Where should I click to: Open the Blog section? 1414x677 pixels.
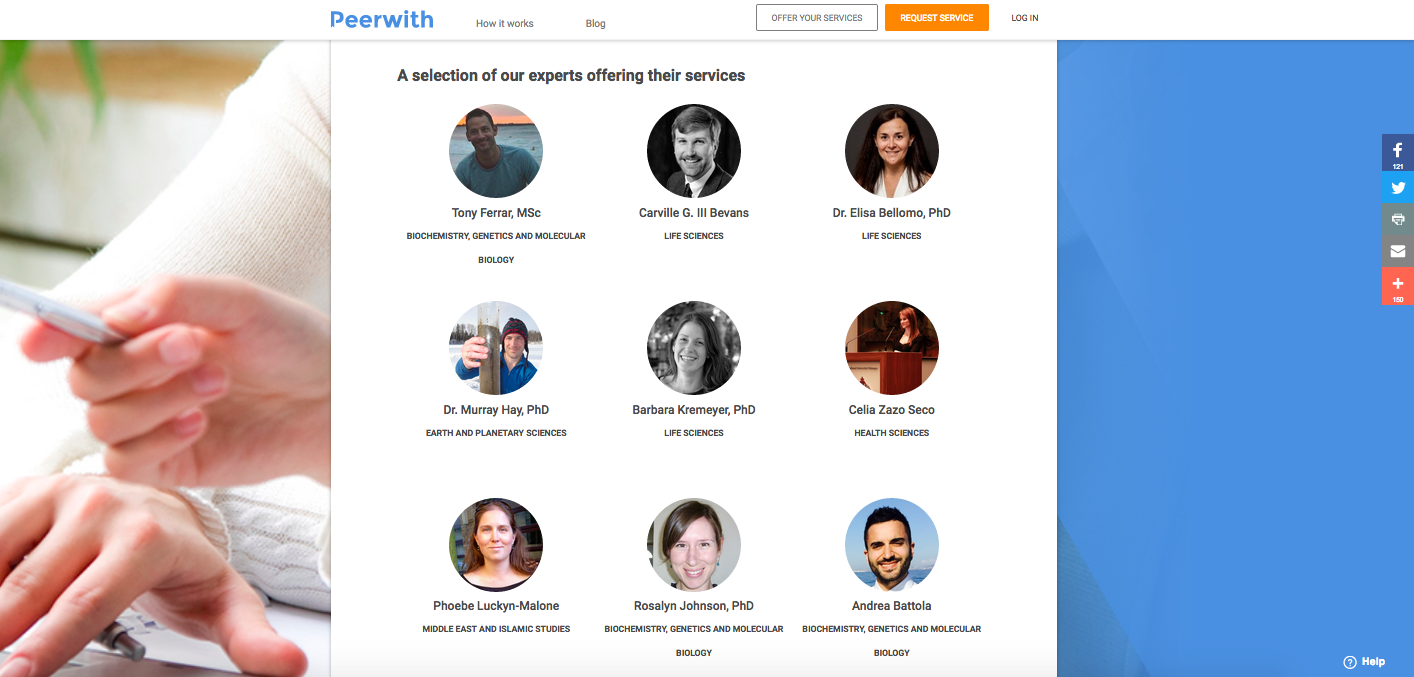[x=596, y=23]
